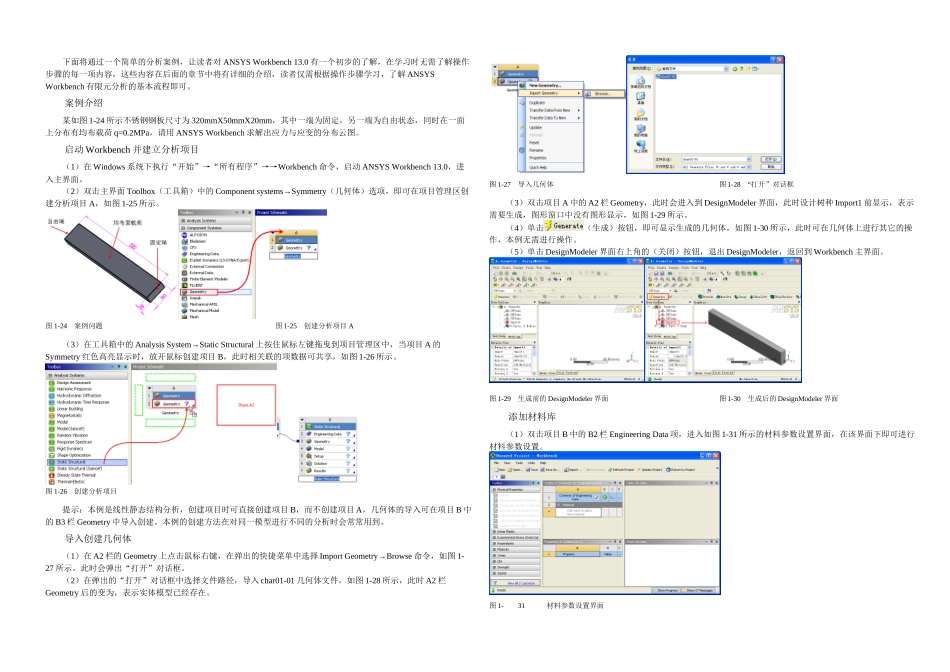950x672 pixels.
Task: Click the My Computer shortcut in Open dialog
Action: point(641,130)
